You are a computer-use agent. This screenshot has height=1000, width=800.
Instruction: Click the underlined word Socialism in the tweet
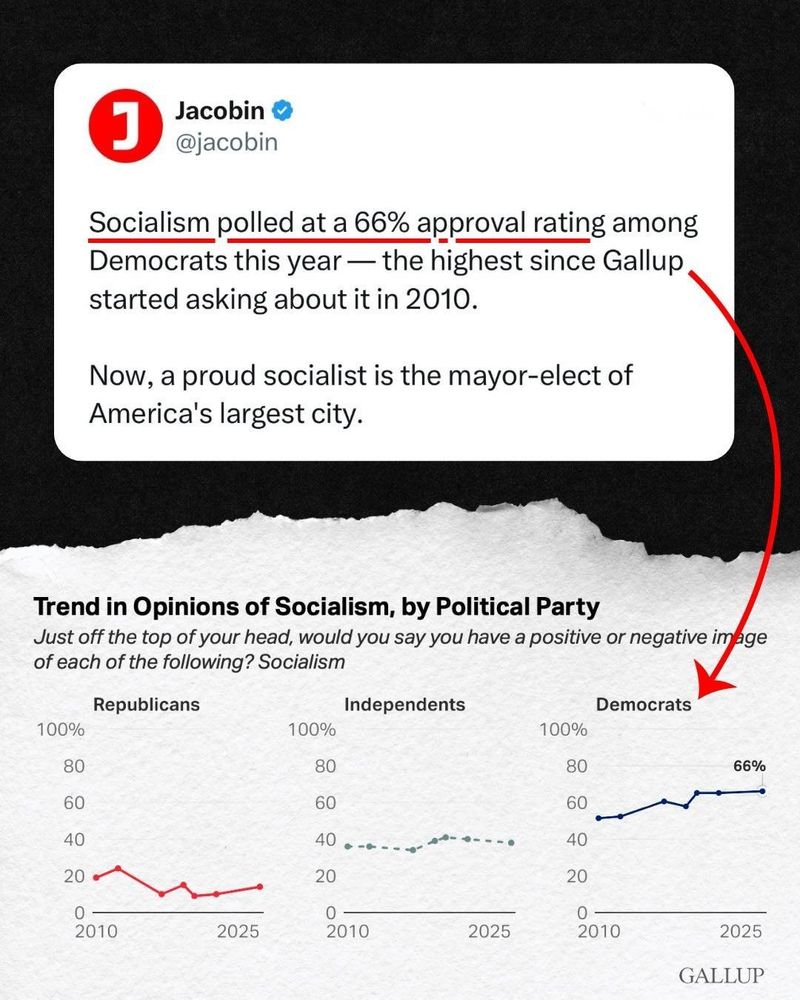click(150, 222)
